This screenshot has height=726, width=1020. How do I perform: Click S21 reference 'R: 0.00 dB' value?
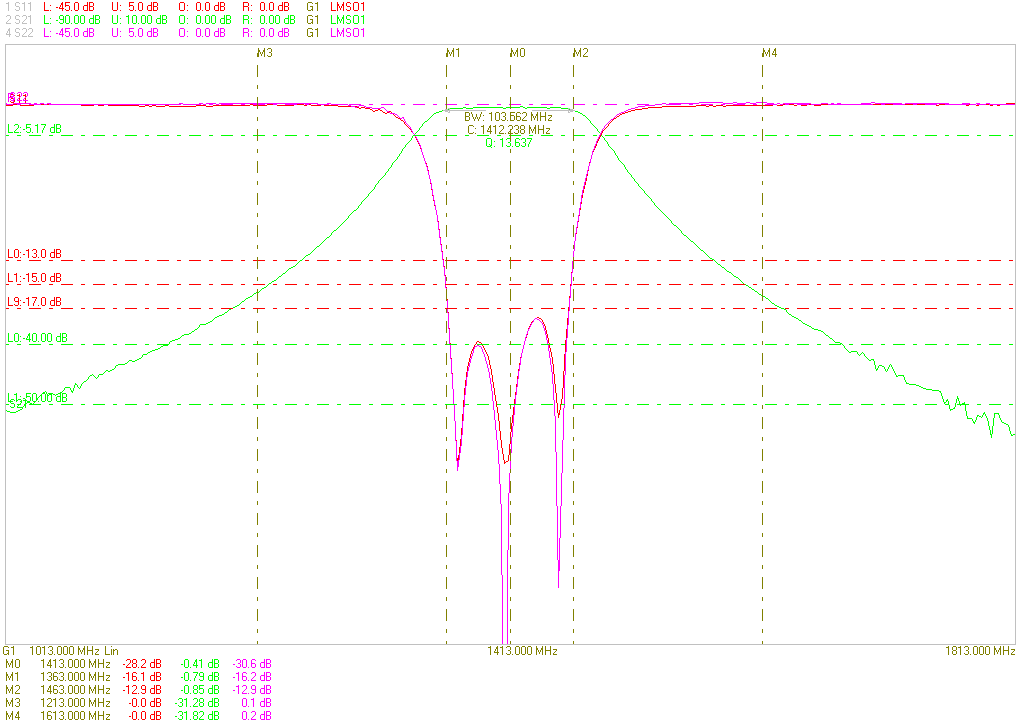(269, 20)
